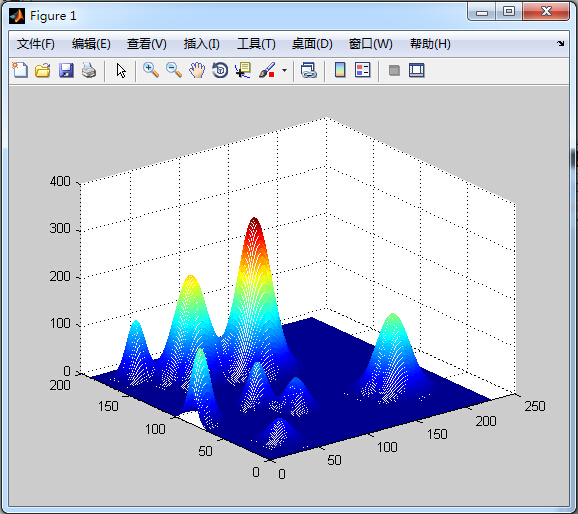Expand the Brush tool color dropdown arrow
578x514 pixels.
[x=284, y=70]
